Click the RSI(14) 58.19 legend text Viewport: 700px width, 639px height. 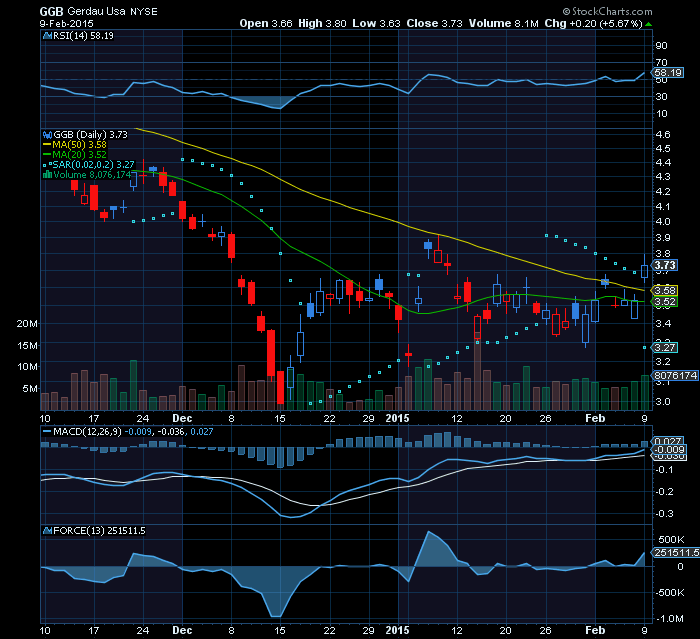pyautogui.click(x=83, y=36)
